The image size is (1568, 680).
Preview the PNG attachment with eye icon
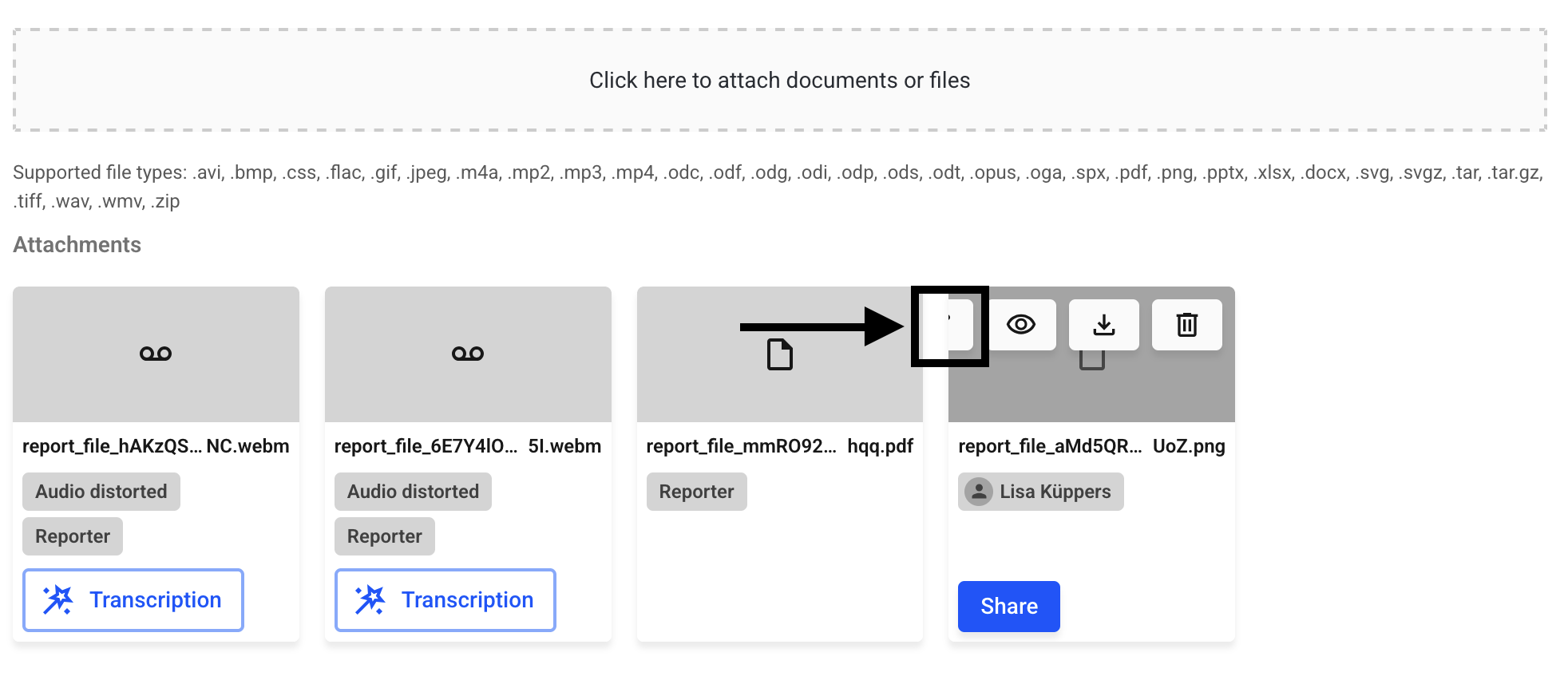click(x=1021, y=325)
